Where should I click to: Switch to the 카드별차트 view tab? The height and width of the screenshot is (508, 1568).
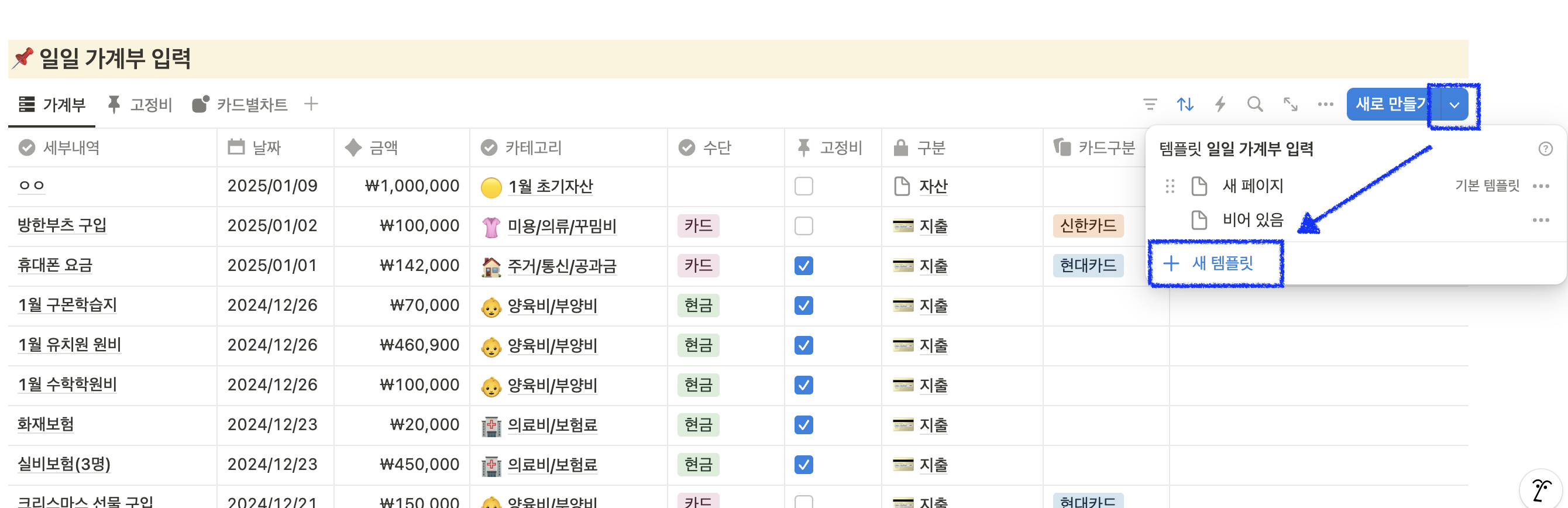click(x=240, y=105)
